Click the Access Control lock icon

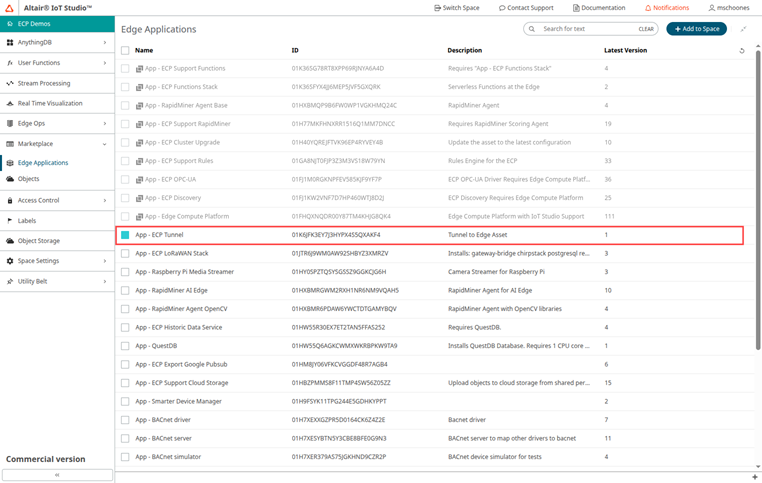(10, 200)
